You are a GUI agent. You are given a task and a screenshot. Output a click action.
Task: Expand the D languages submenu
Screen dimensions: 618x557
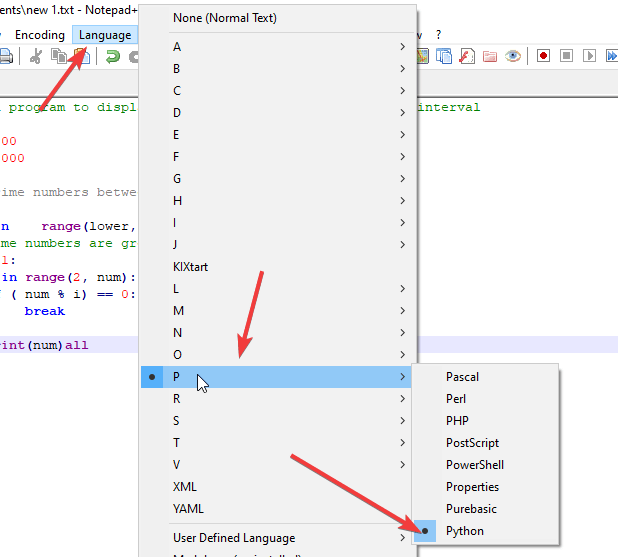278,113
